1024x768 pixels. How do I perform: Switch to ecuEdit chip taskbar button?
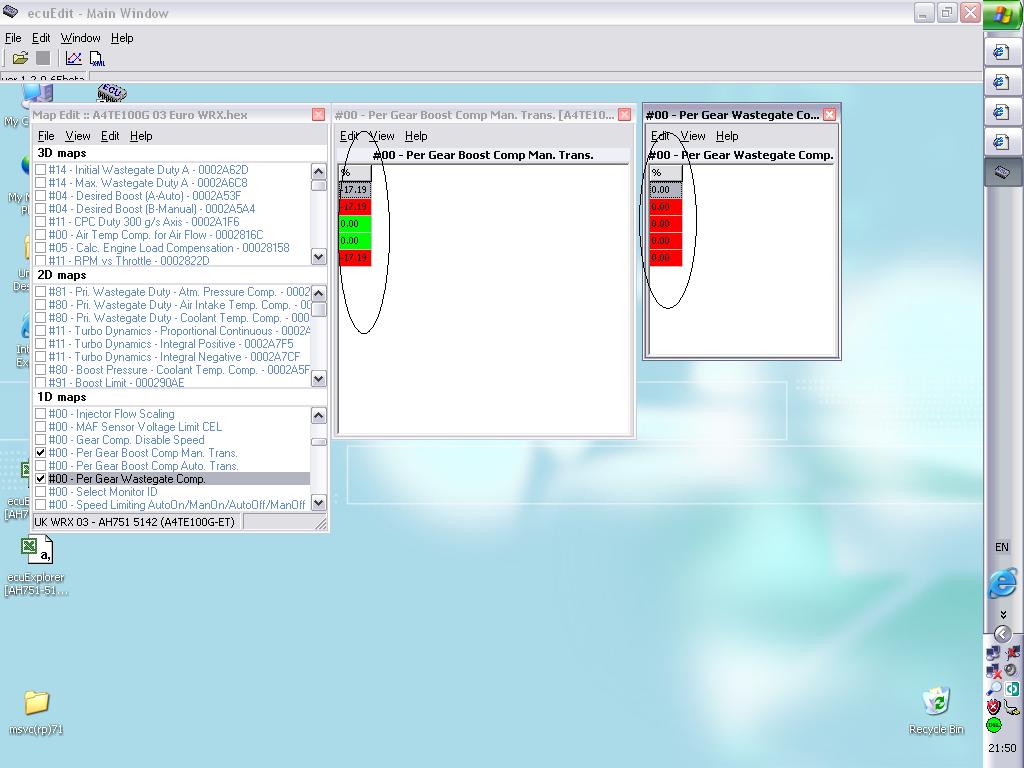pyautogui.click(x=1002, y=172)
